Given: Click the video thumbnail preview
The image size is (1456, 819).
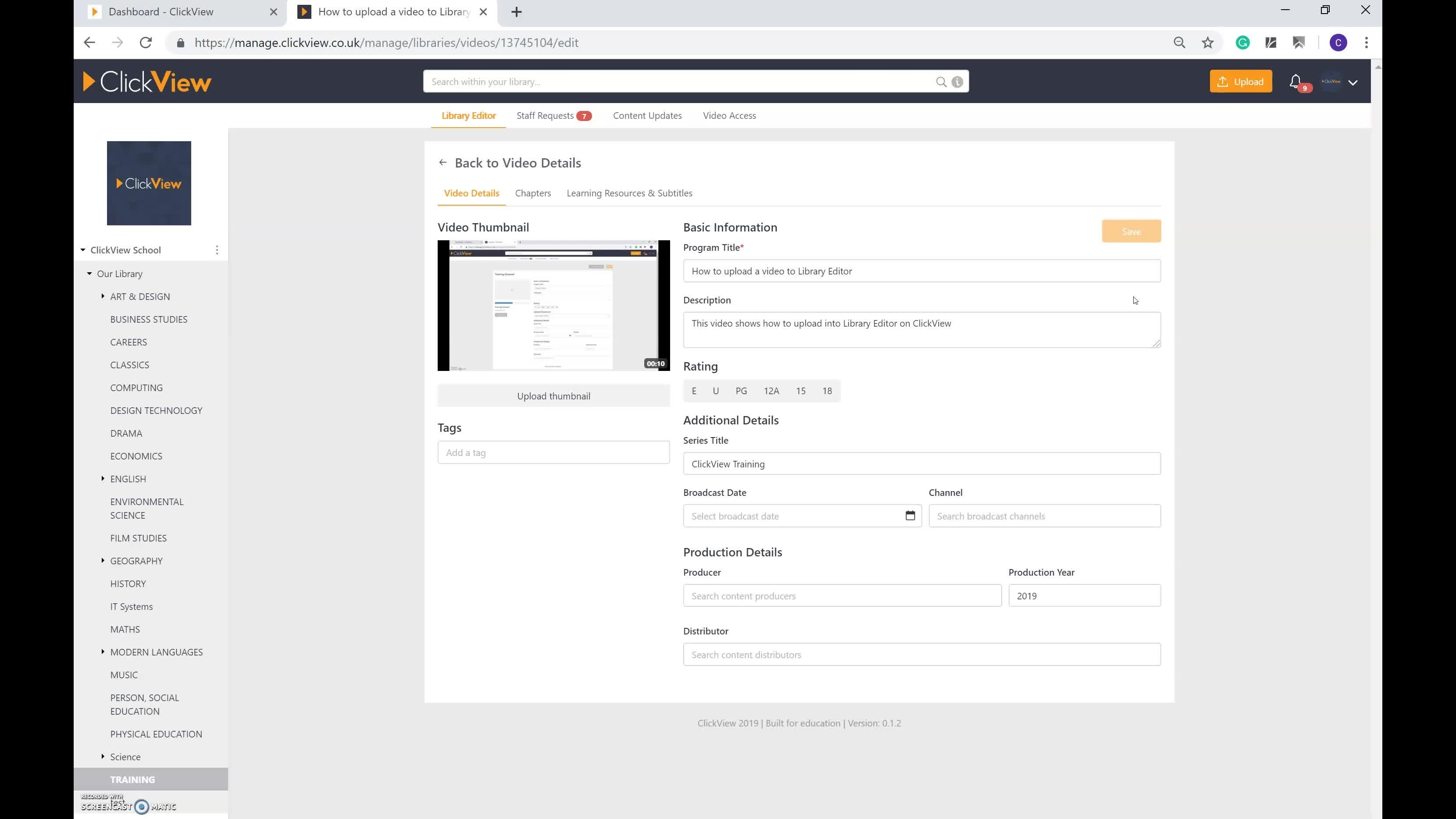Looking at the screenshot, I should click(553, 305).
